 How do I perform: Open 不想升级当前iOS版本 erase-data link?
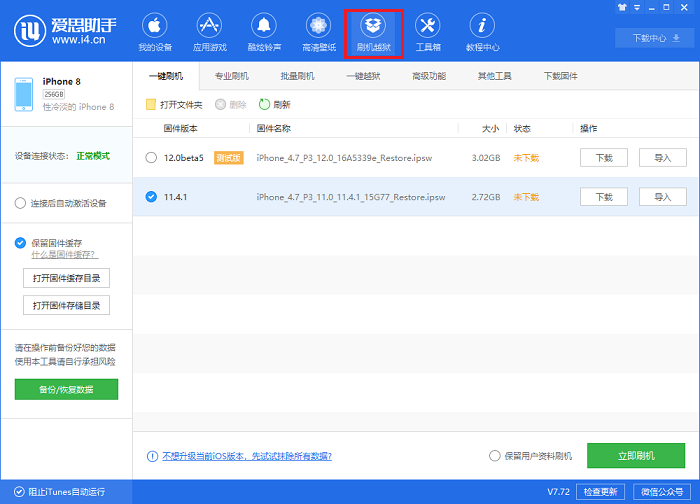[x=247, y=456]
